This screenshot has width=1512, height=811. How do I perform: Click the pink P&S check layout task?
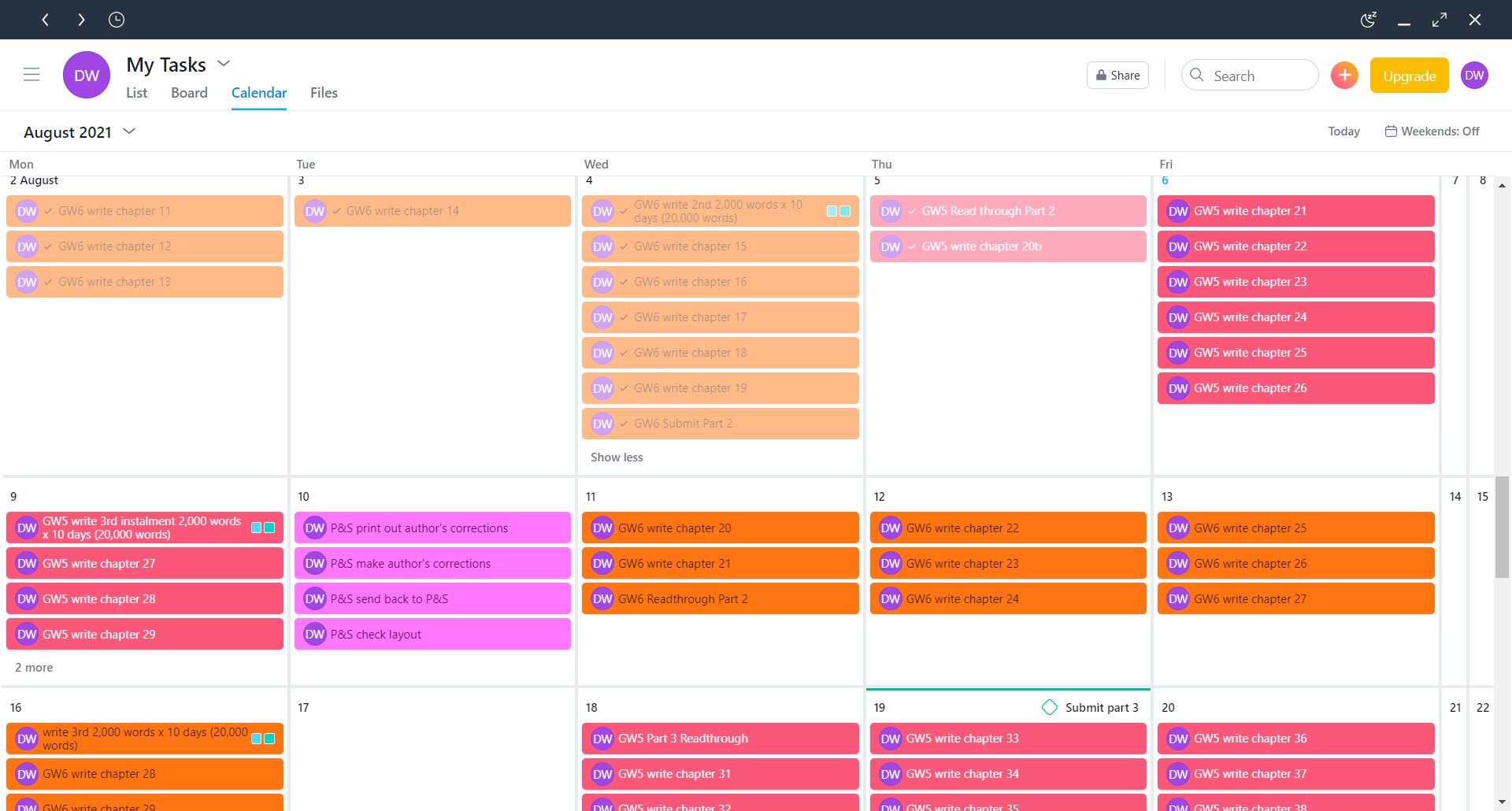click(x=432, y=635)
